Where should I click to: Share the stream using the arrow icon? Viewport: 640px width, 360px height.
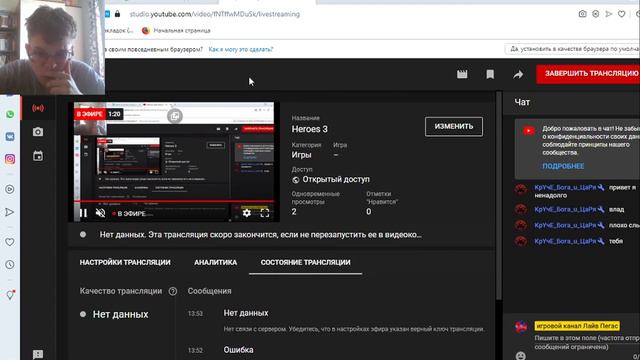(518, 74)
